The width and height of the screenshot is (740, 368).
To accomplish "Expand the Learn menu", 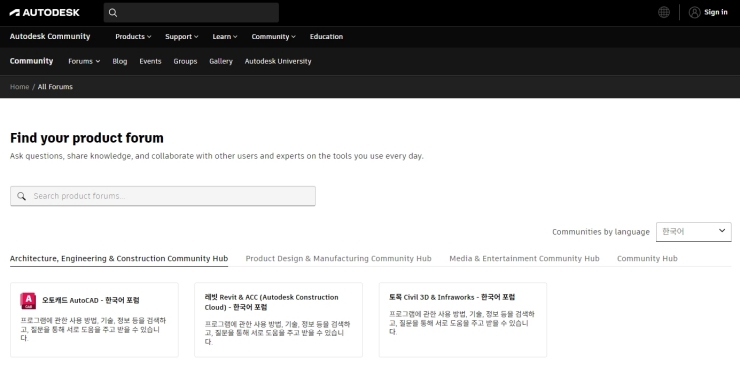I will tap(225, 37).
